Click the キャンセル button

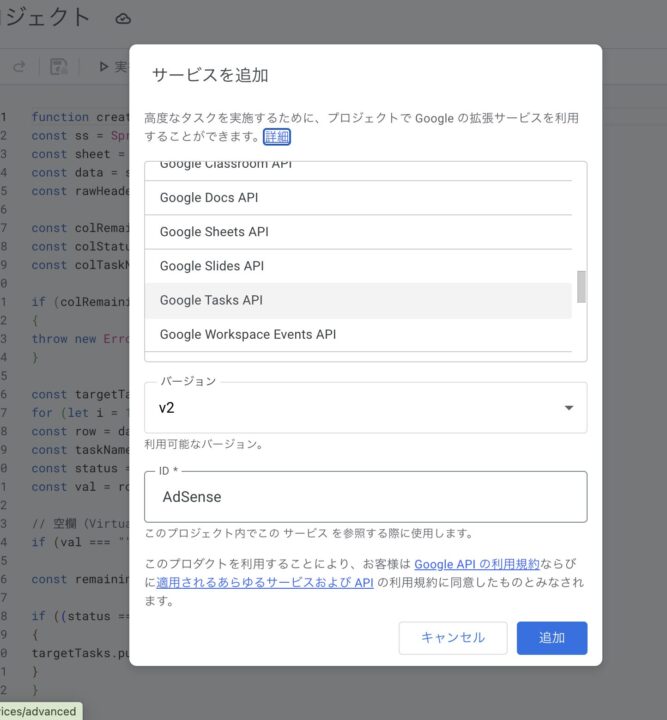(452, 638)
